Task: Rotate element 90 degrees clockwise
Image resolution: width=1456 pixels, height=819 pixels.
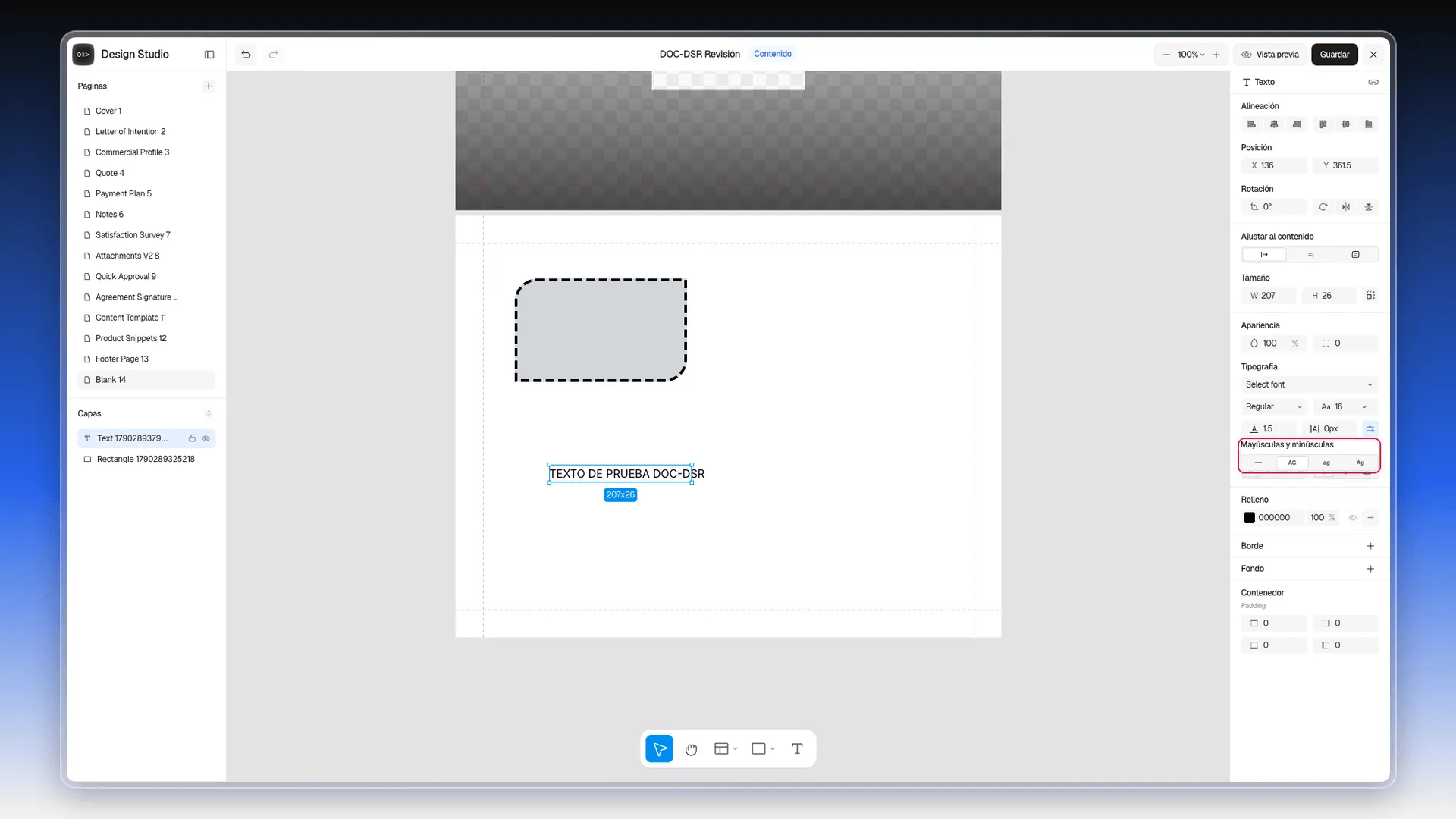Action: (x=1323, y=207)
